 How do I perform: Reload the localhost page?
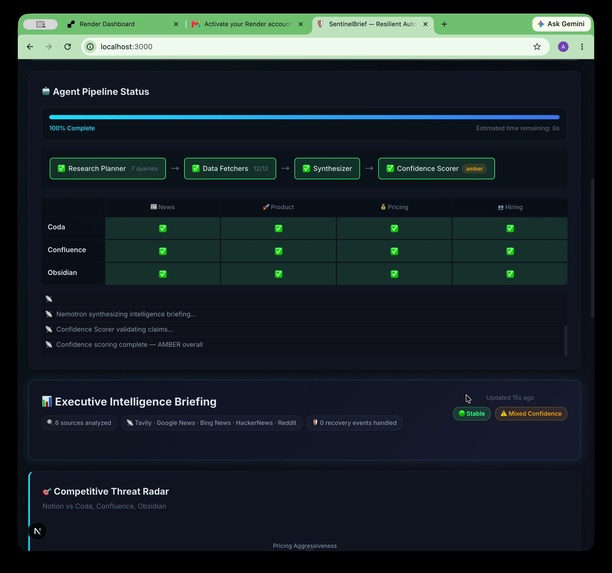pos(68,47)
